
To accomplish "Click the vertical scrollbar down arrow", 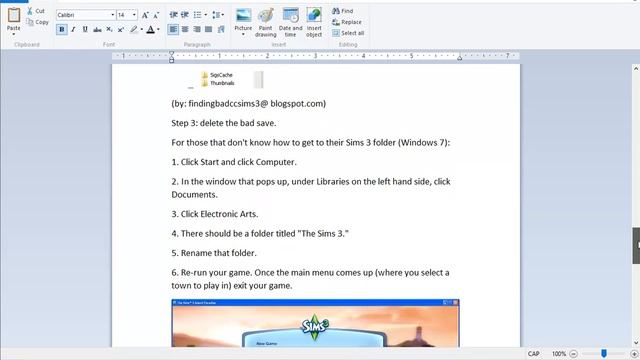I will [x=636, y=343].
